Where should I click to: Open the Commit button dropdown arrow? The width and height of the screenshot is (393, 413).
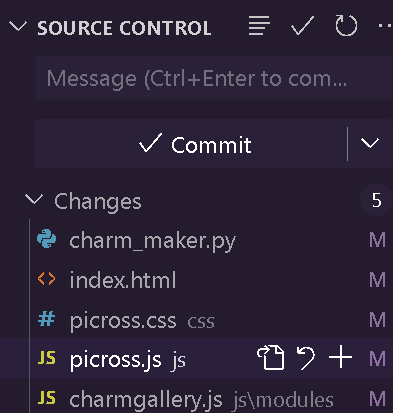370,144
